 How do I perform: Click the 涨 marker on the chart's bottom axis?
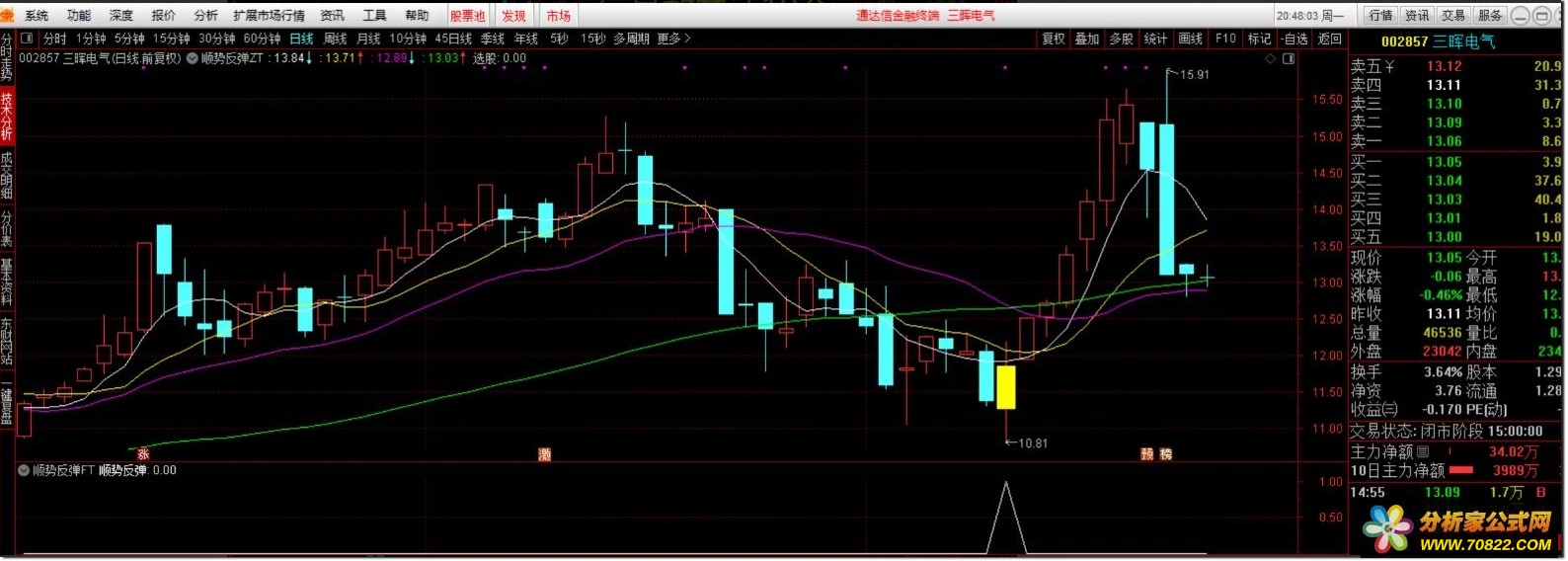[x=143, y=454]
